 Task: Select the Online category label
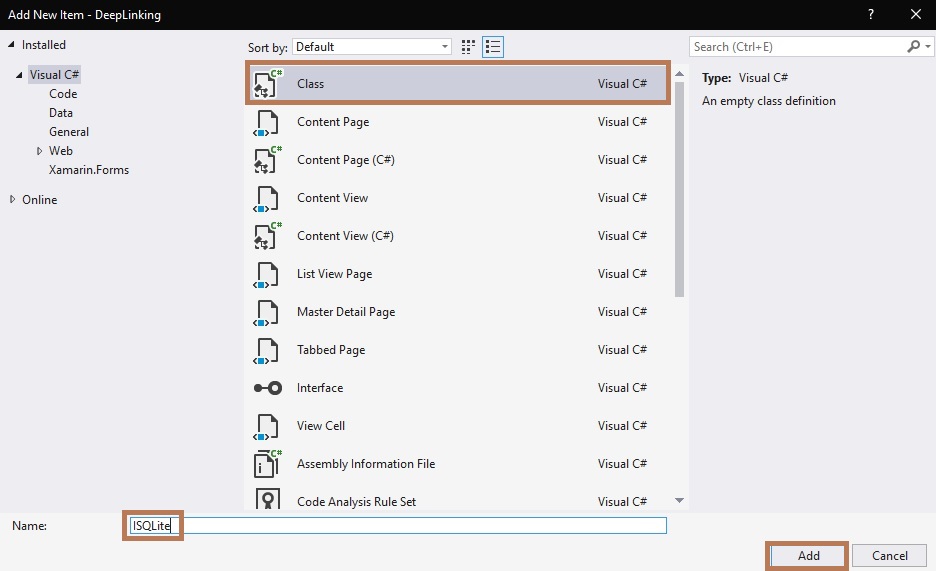coord(39,200)
